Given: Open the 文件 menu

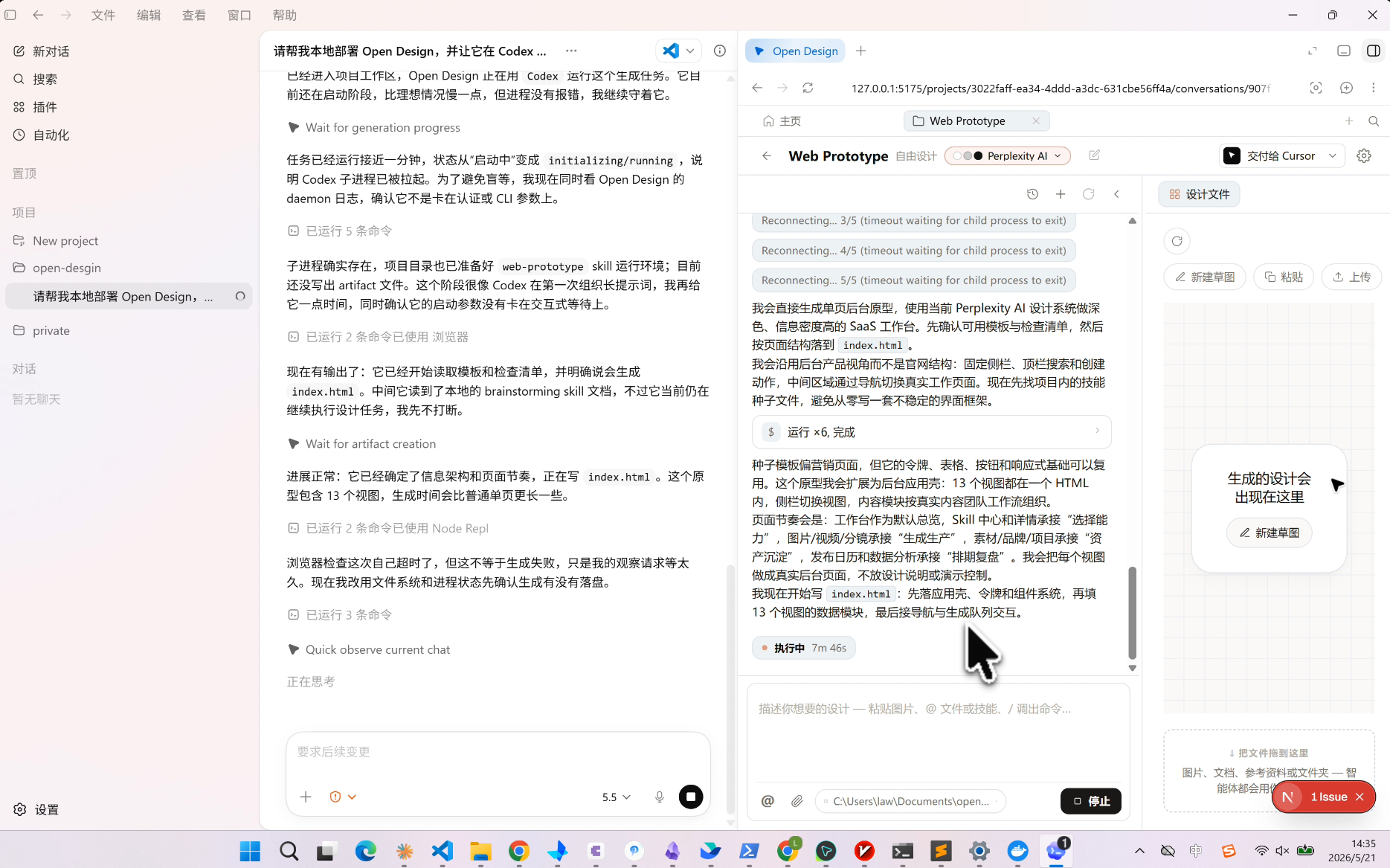Looking at the screenshot, I should pos(103,15).
